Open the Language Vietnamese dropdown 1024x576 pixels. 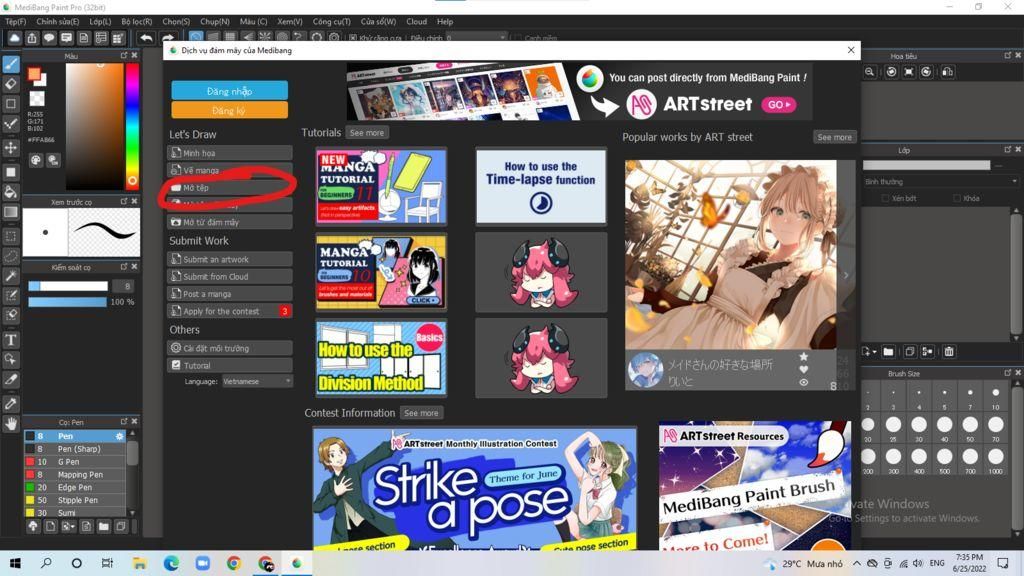pos(257,381)
